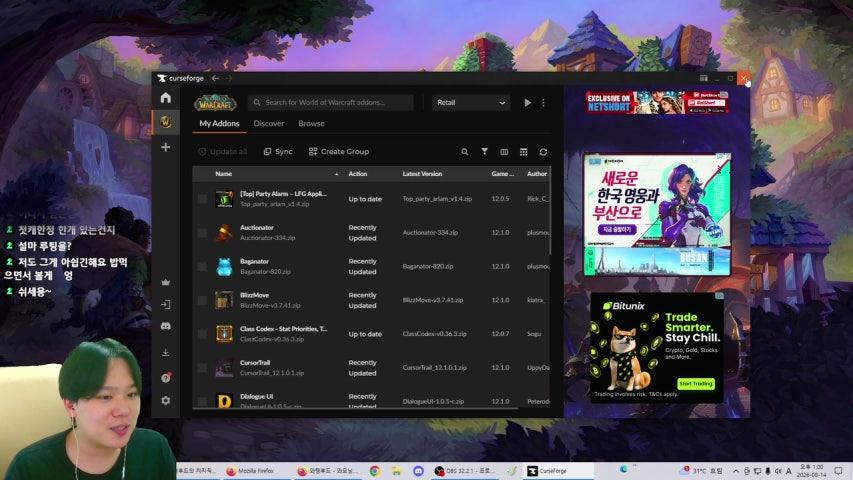Screen dimensions: 853x480
Task: Click the Create Group button
Action: point(339,152)
